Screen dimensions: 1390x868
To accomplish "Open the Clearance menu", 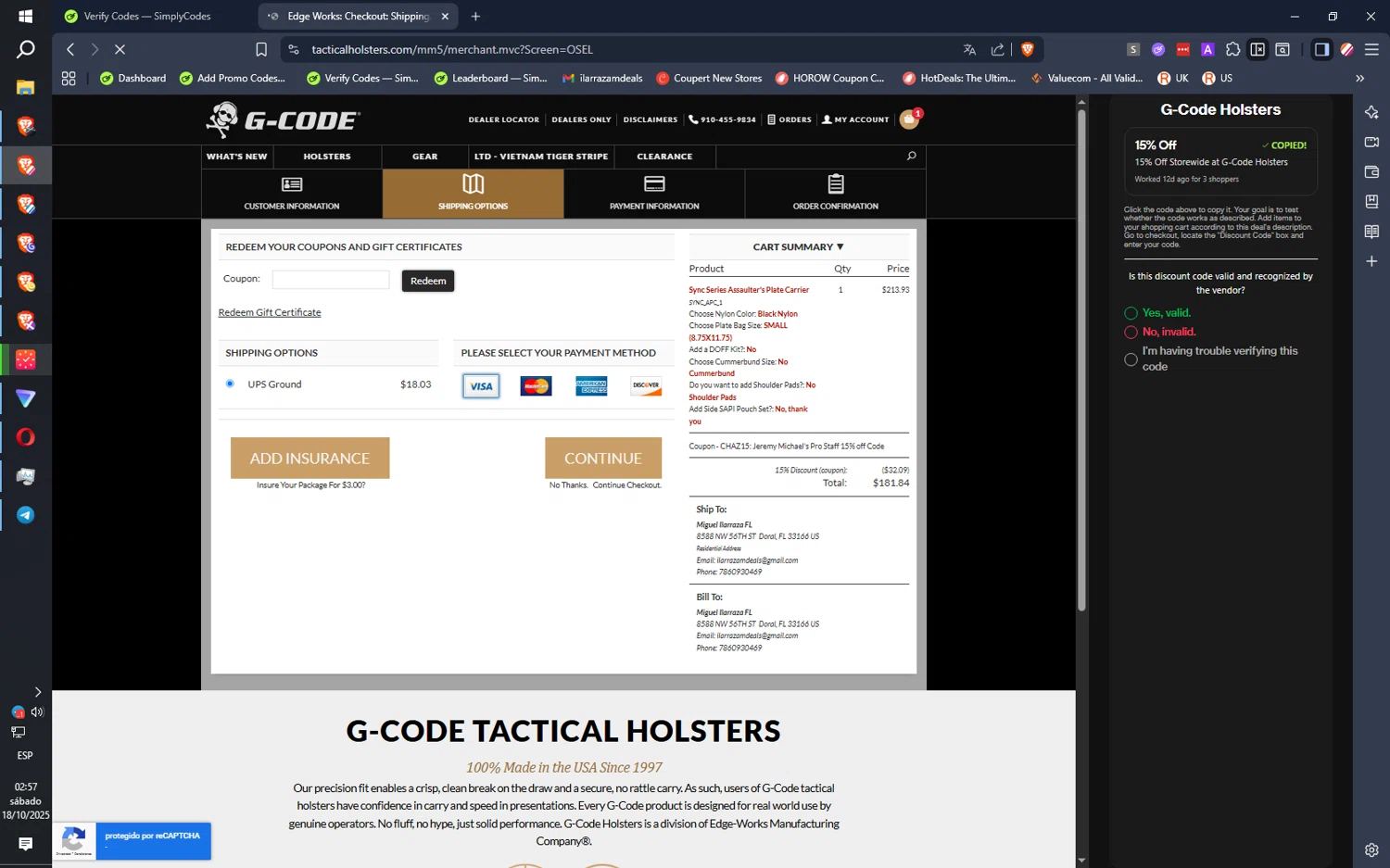I will click(x=664, y=157).
